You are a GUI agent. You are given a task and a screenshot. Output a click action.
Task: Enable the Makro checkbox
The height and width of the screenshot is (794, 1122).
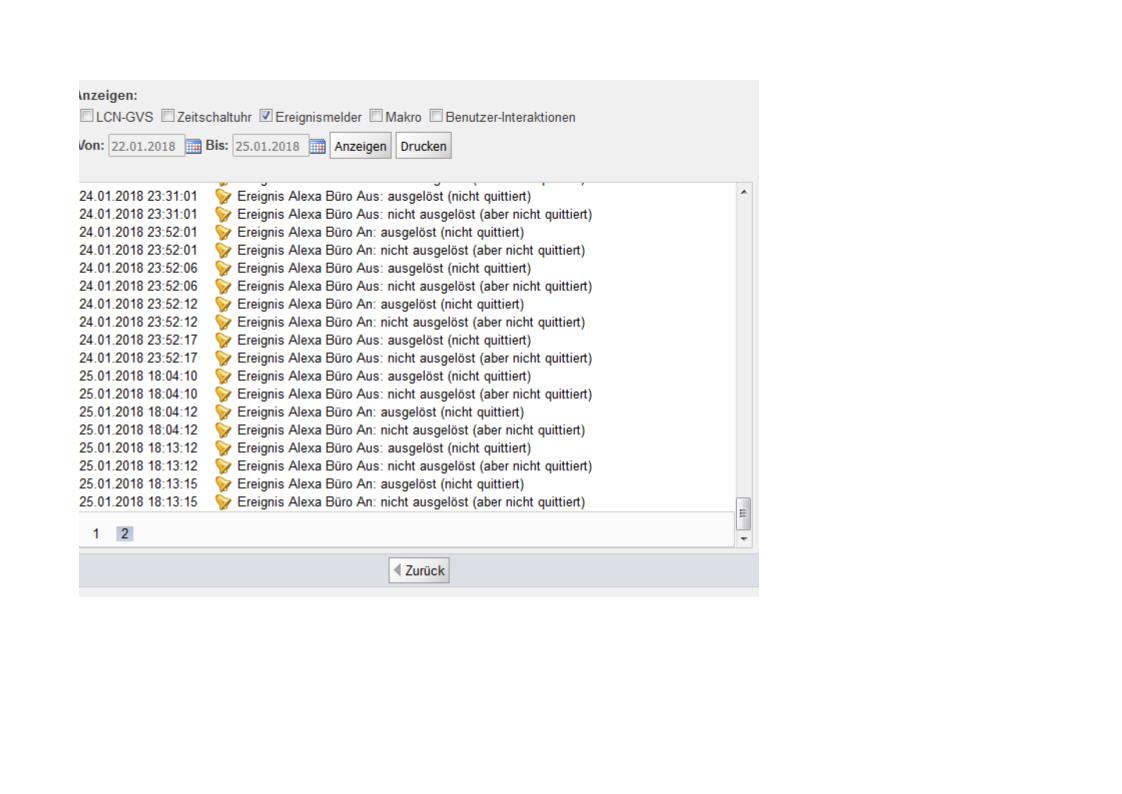tap(376, 117)
